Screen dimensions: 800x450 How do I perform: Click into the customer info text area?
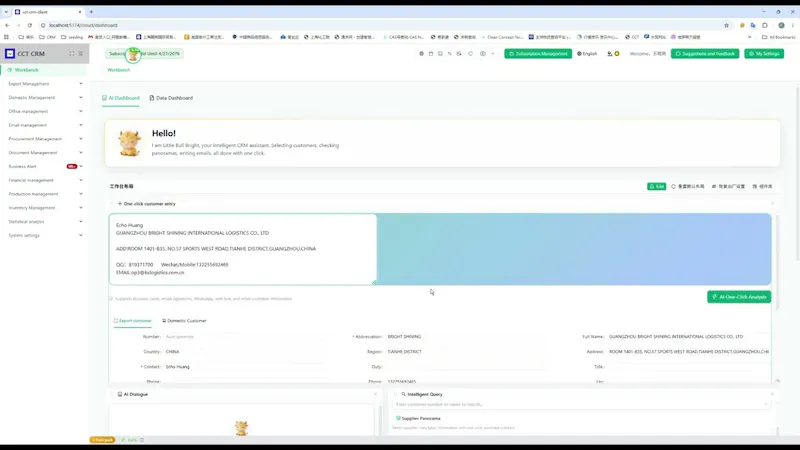tap(243, 249)
